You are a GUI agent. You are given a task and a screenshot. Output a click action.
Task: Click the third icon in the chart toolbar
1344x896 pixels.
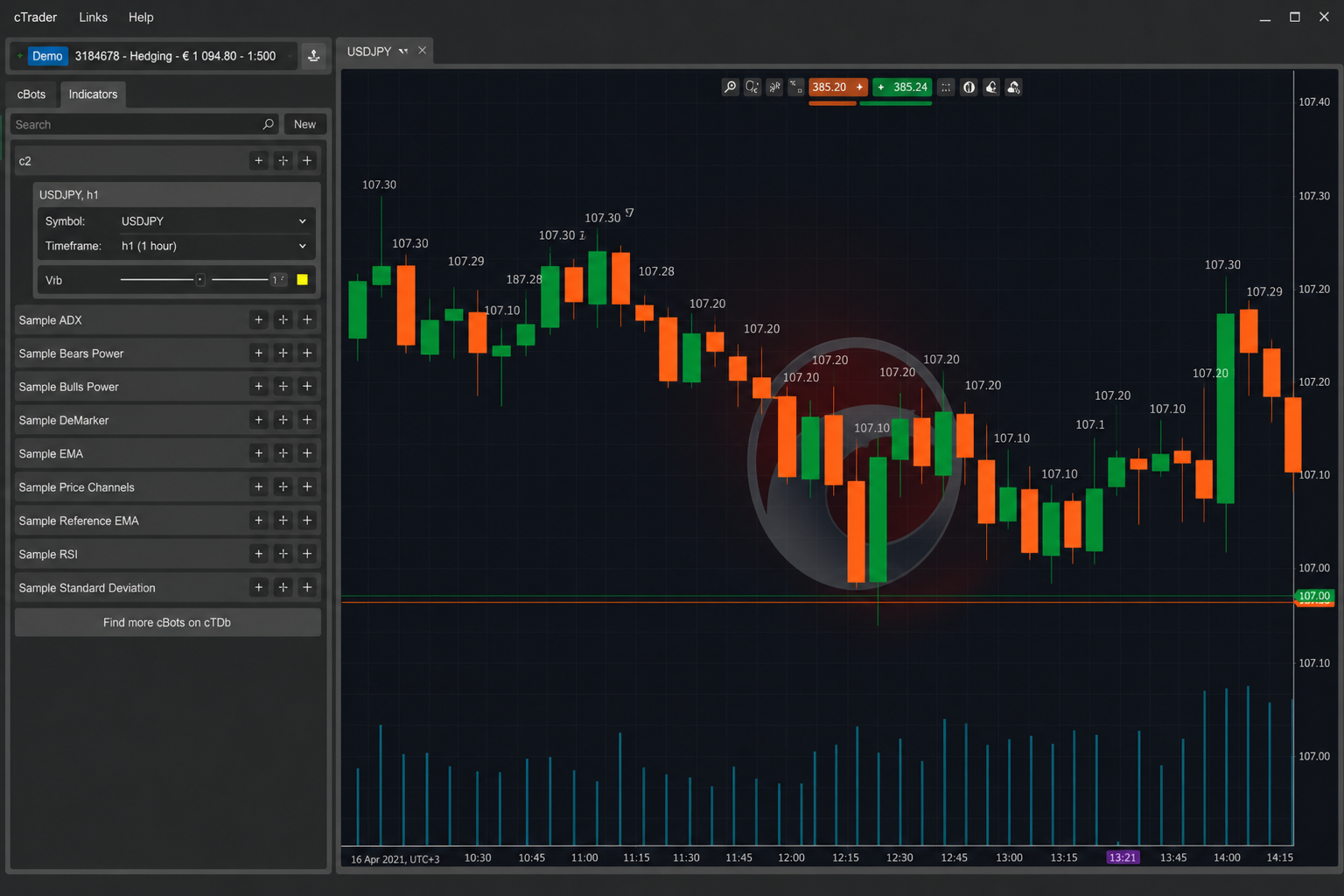coord(774,87)
